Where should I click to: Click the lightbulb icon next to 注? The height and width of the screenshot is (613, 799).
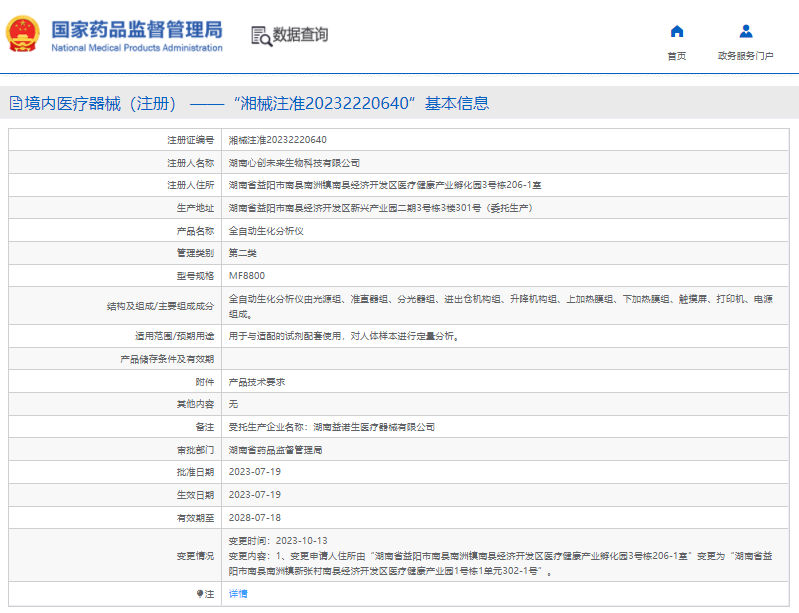point(200,594)
